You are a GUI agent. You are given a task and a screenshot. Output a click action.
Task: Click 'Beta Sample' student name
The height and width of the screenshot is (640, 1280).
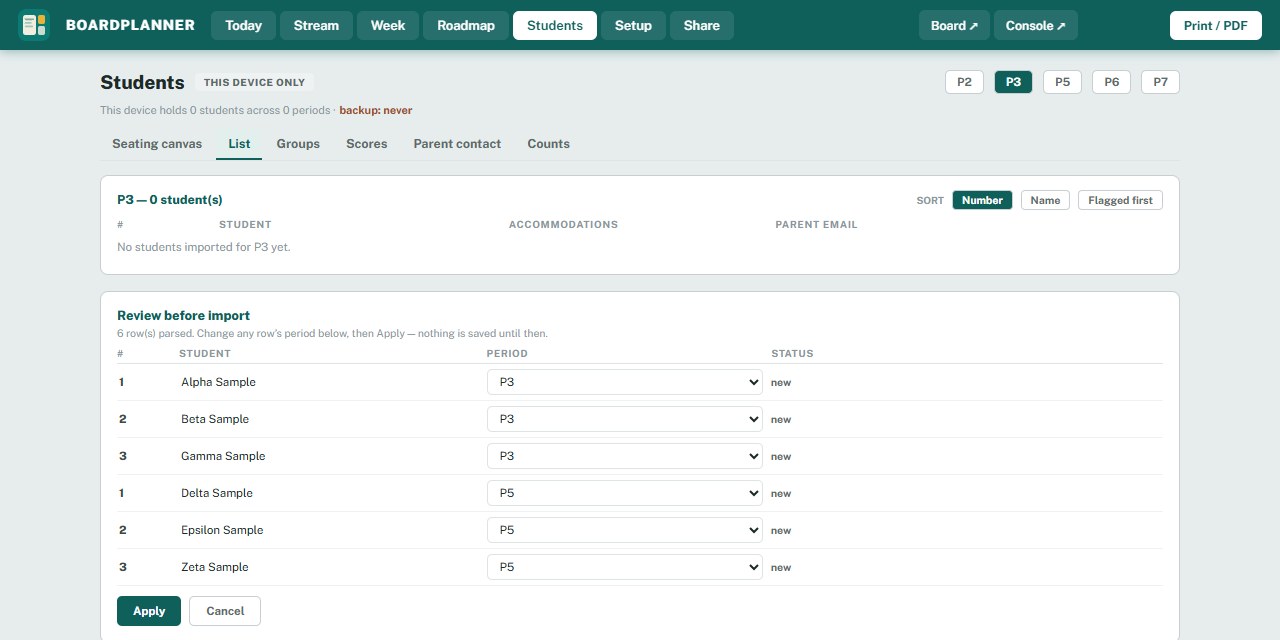(x=215, y=419)
